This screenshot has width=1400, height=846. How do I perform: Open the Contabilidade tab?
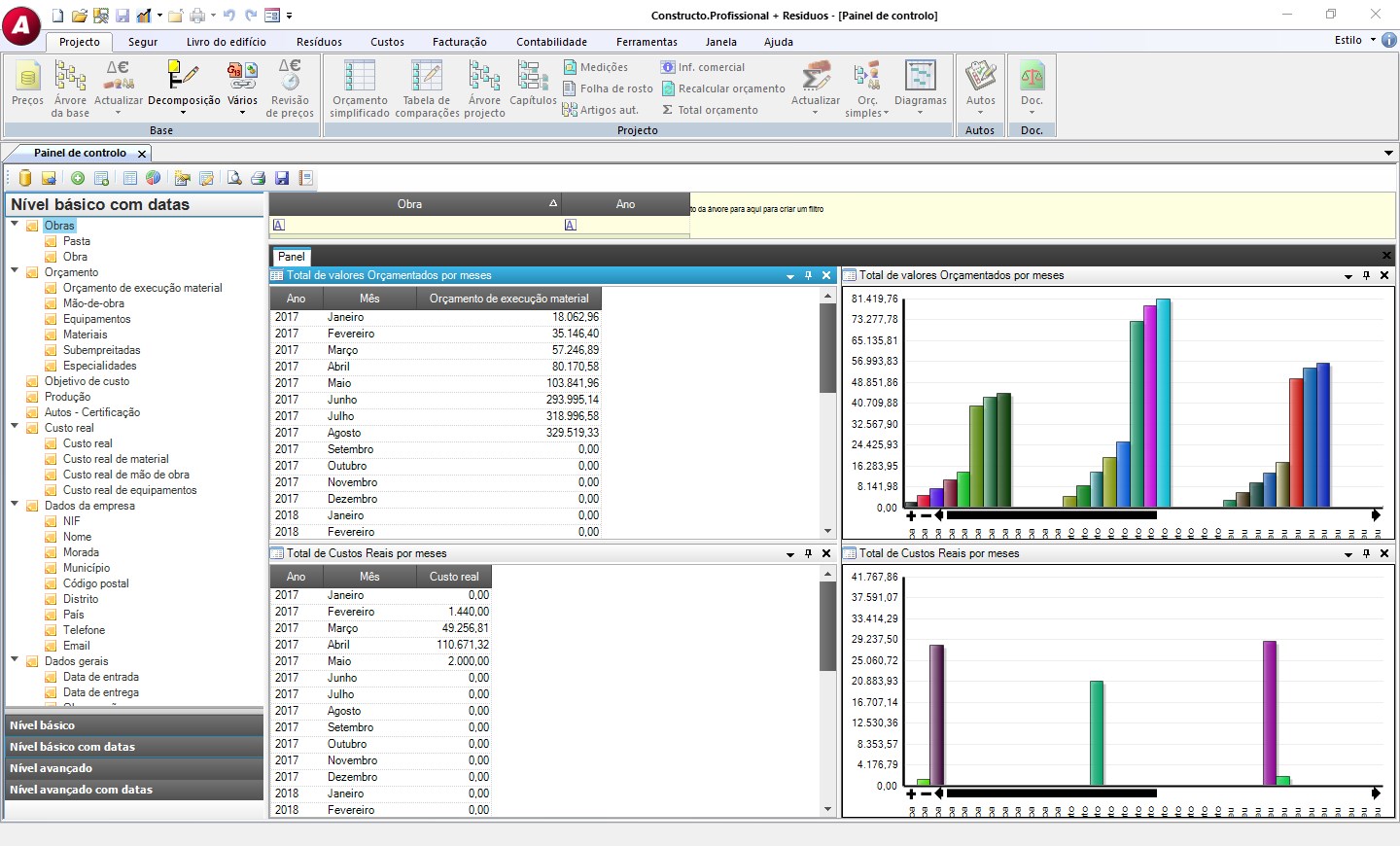(x=552, y=42)
